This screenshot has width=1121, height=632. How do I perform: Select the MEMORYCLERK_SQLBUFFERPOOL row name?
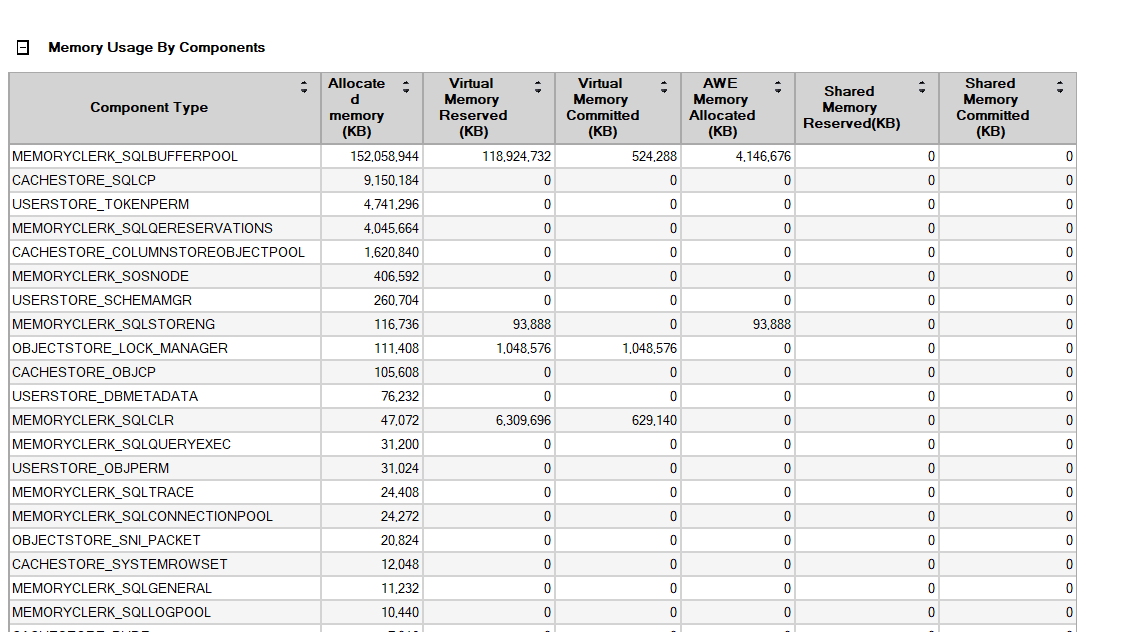(x=124, y=157)
